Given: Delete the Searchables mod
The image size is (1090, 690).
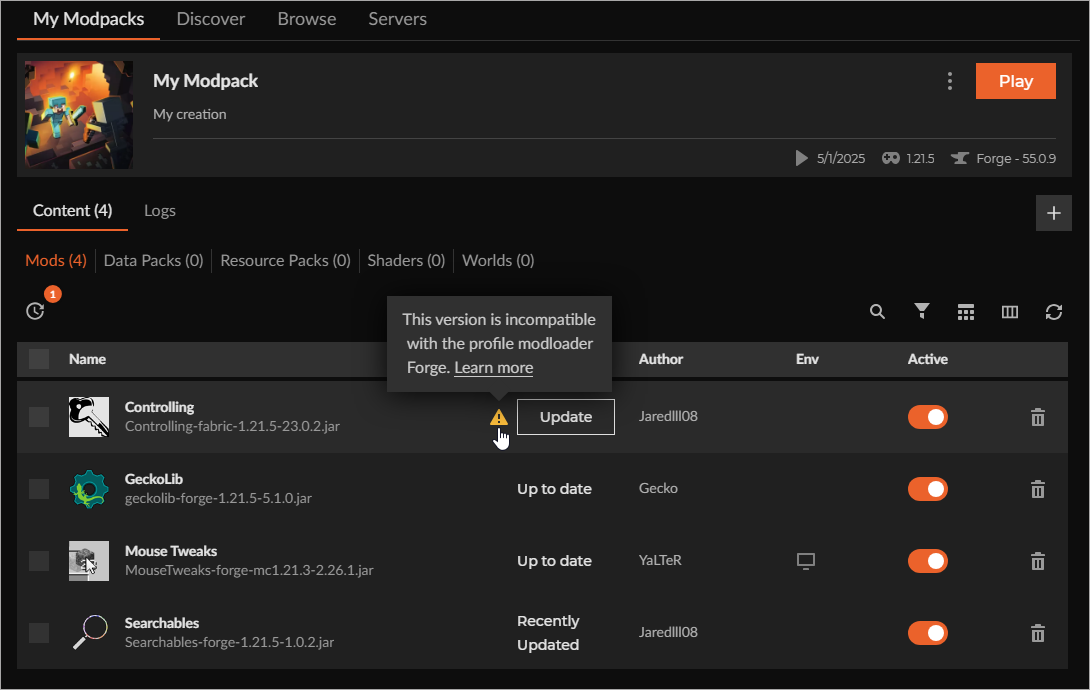Looking at the screenshot, I should point(1038,633).
